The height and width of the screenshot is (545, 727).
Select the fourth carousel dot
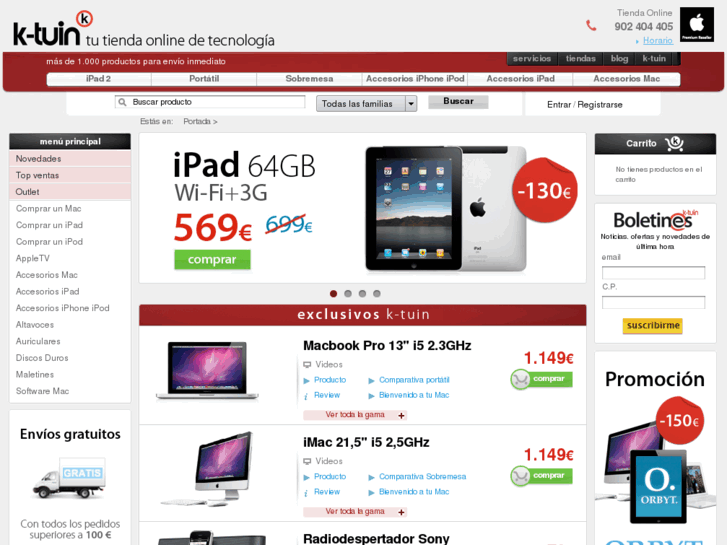pyautogui.click(x=377, y=294)
